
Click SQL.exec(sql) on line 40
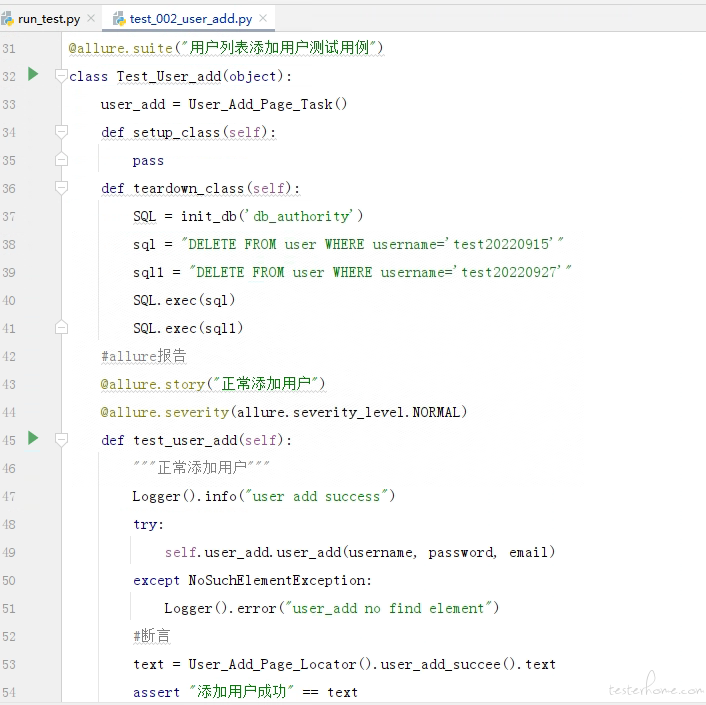[x=184, y=300]
